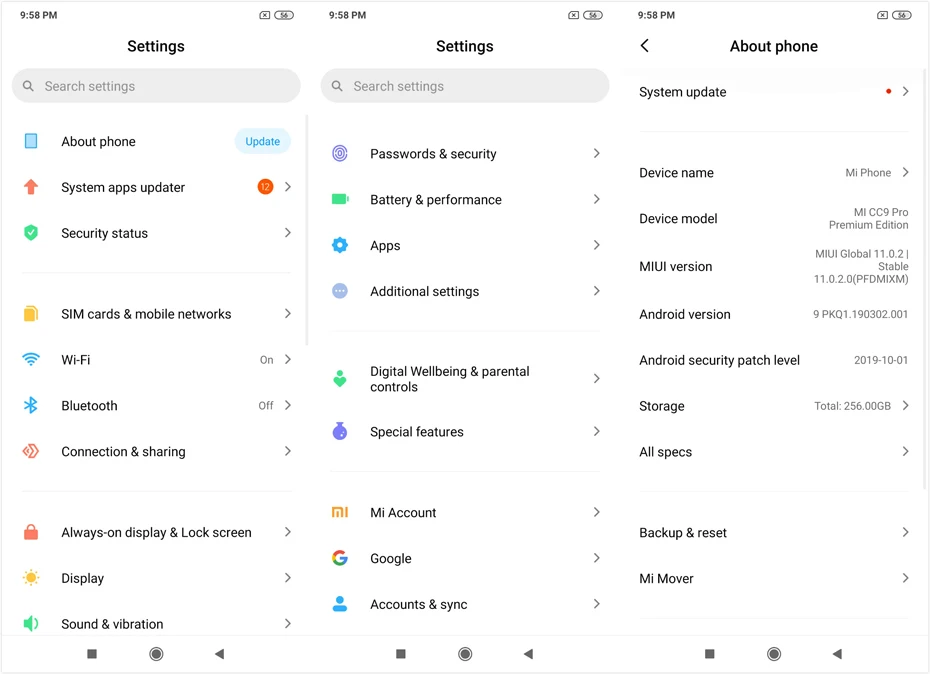Viewport: 930px width, 674px height.
Task: Tap the Wi-Fi On status text
Action: point(266,360)
